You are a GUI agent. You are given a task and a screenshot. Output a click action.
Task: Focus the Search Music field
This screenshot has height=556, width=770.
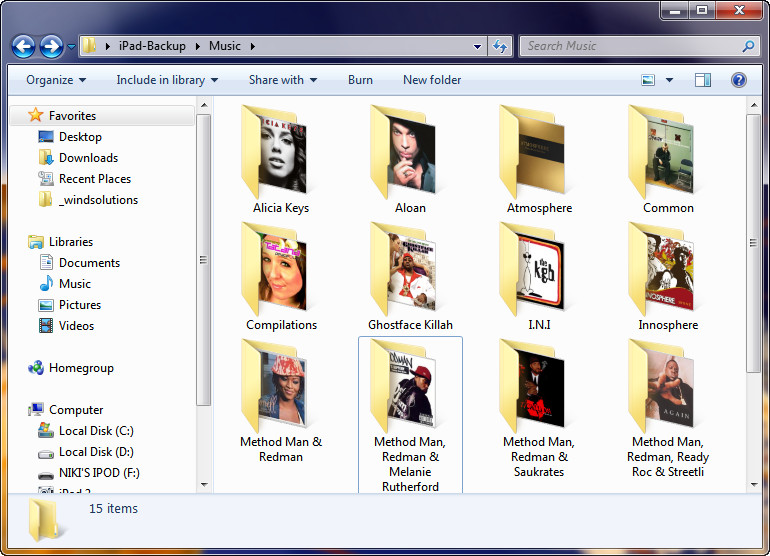(638, 46)
